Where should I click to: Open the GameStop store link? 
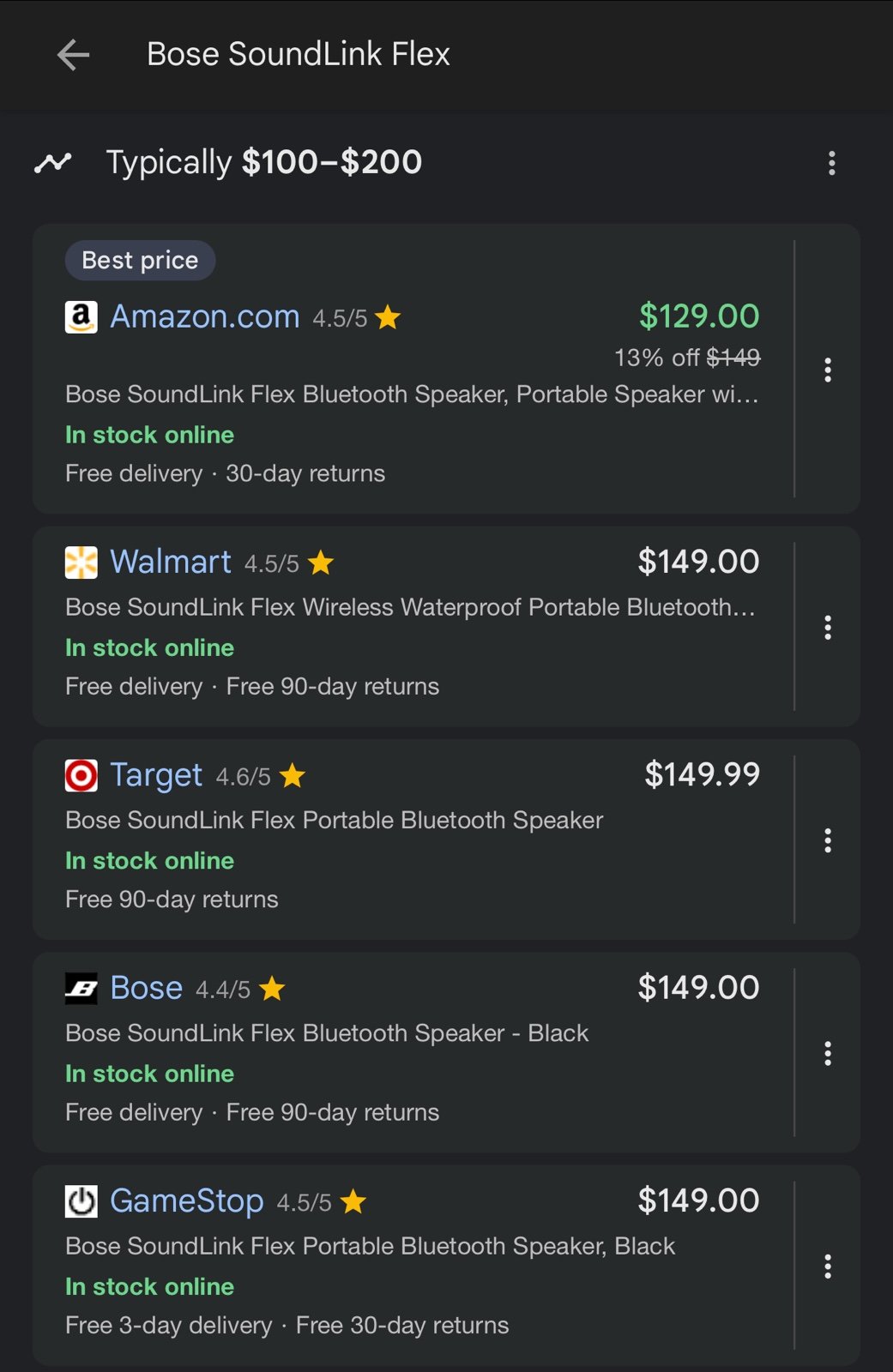tap(187, 1201)
